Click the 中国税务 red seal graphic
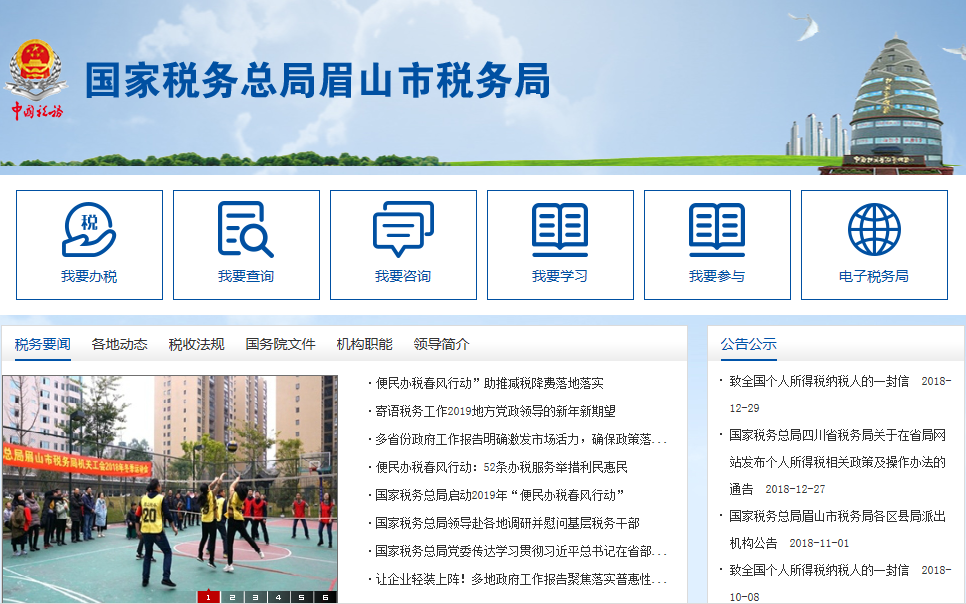 40,110
